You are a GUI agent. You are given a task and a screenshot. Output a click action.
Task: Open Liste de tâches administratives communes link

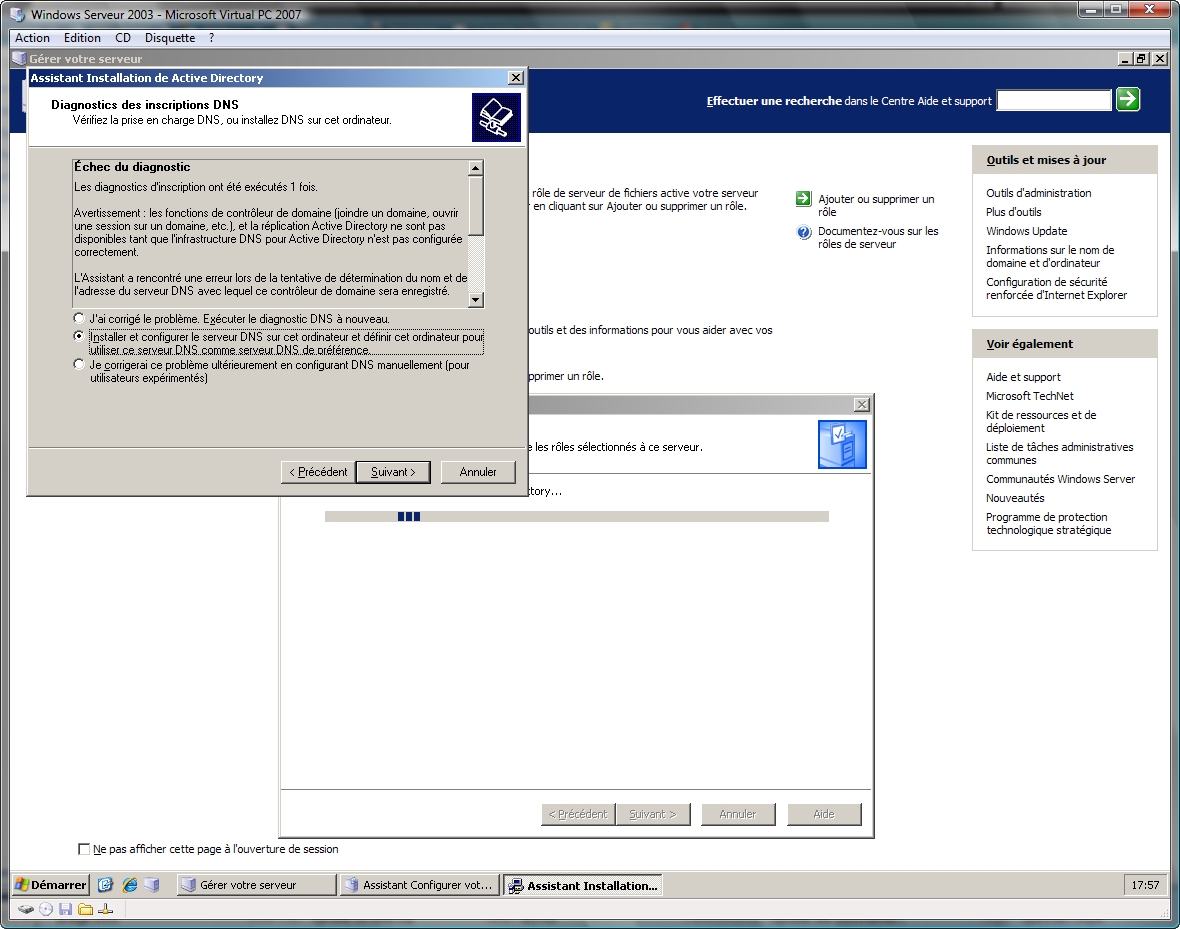click(1060, 453)
